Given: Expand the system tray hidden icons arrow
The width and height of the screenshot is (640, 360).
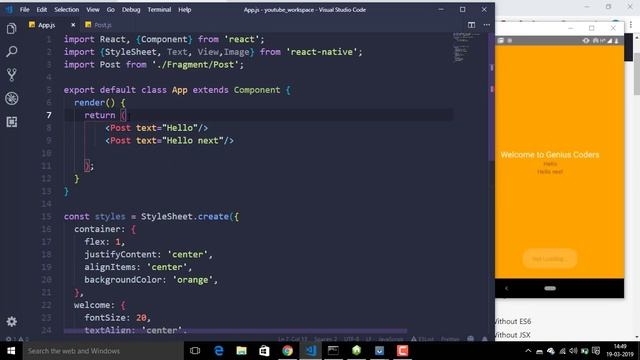Looking at the screenshot, I should coord(528,351).
